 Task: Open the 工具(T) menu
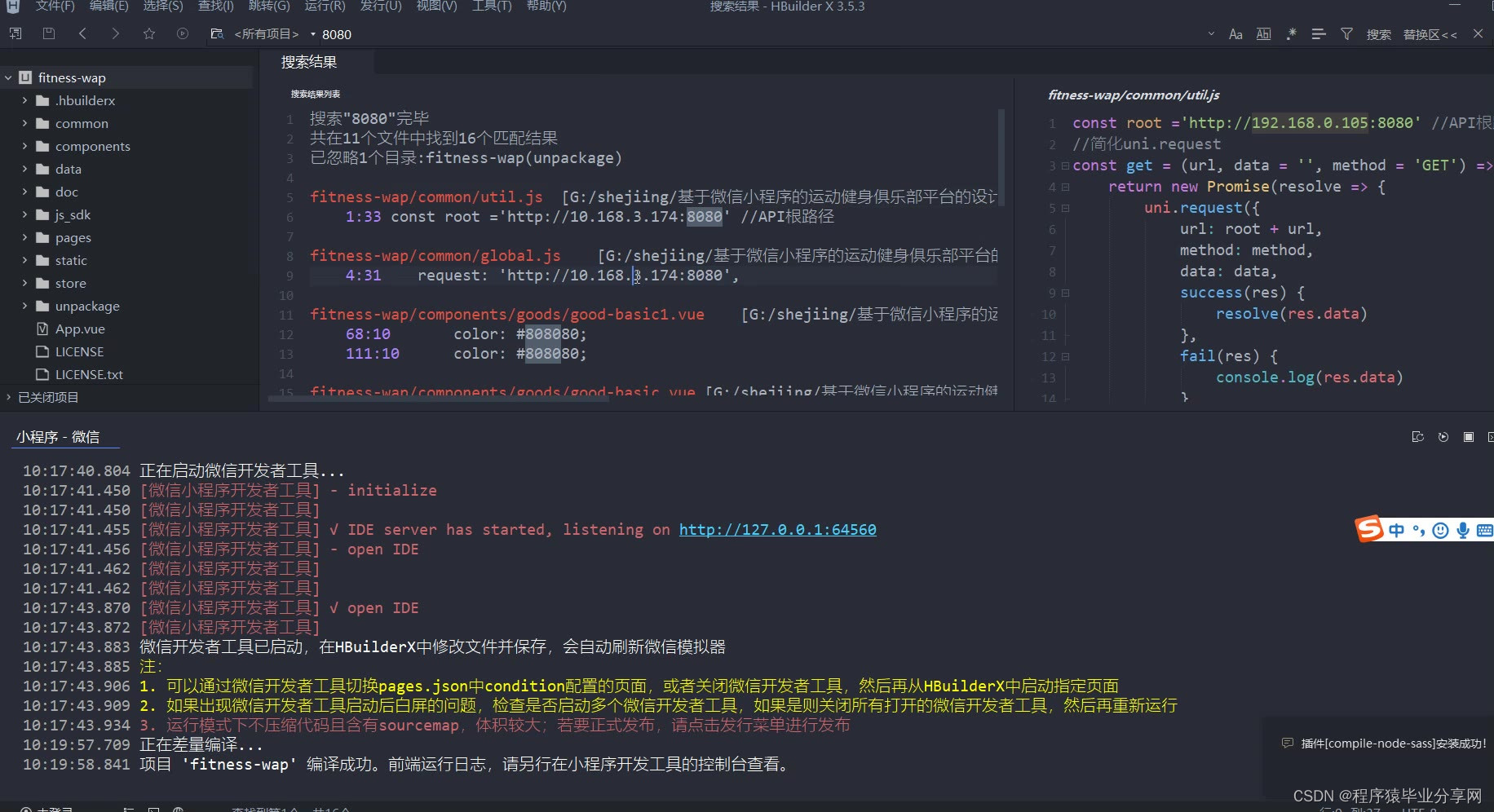(492, 6)
